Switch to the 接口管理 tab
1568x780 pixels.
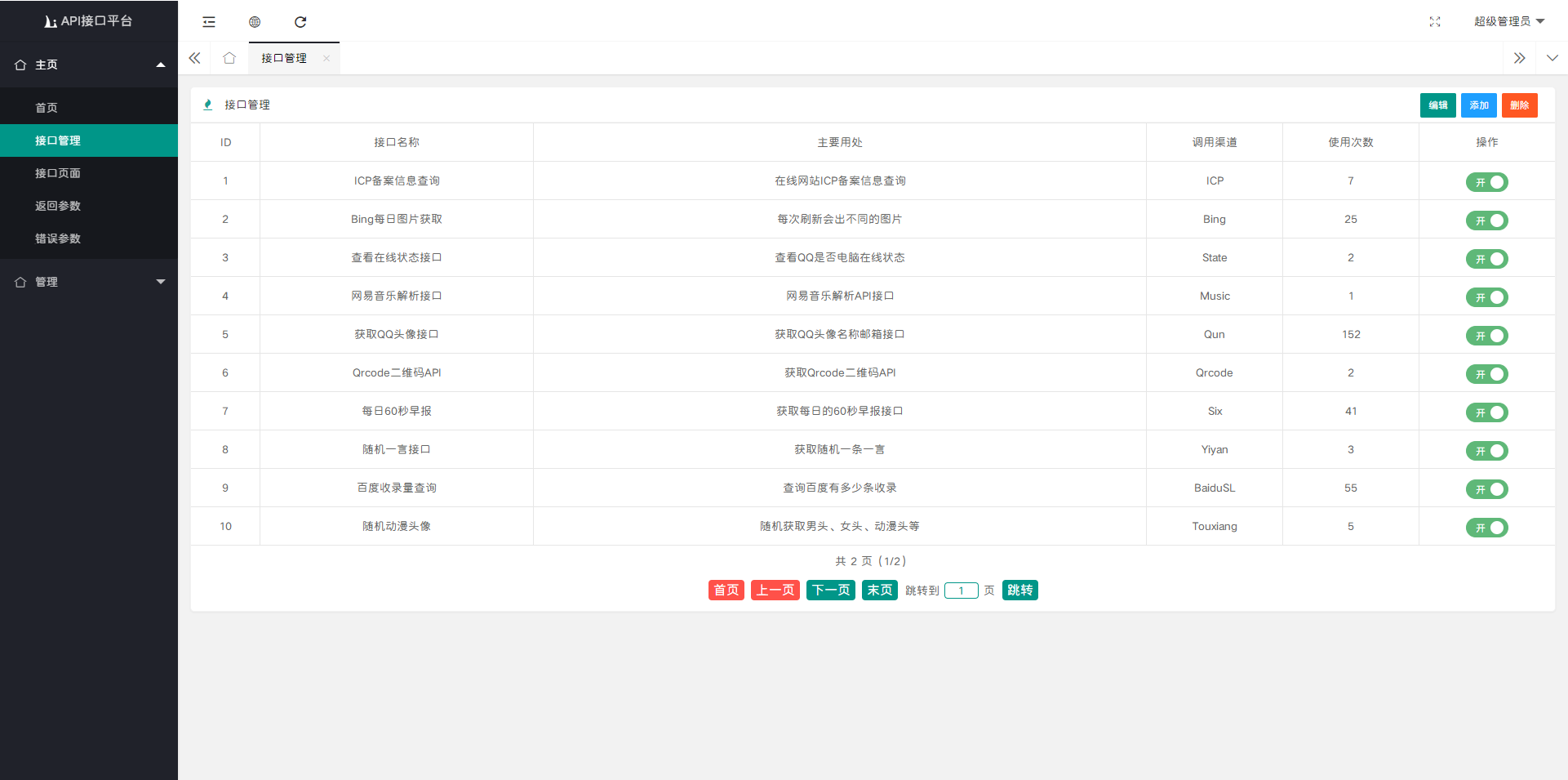[x=284, y=58]
